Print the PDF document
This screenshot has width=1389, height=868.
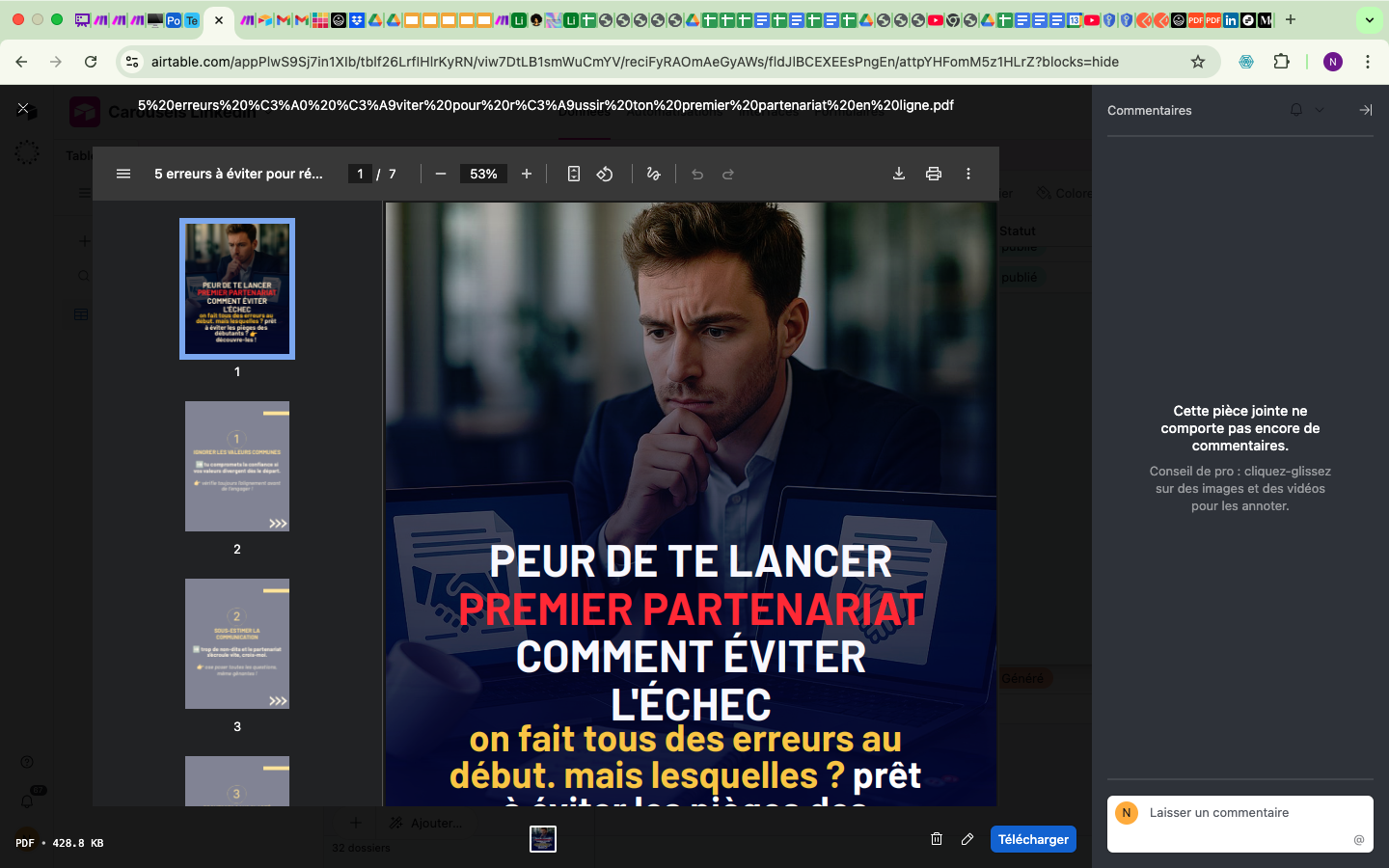pyautogui.click(x=934, y=174)
